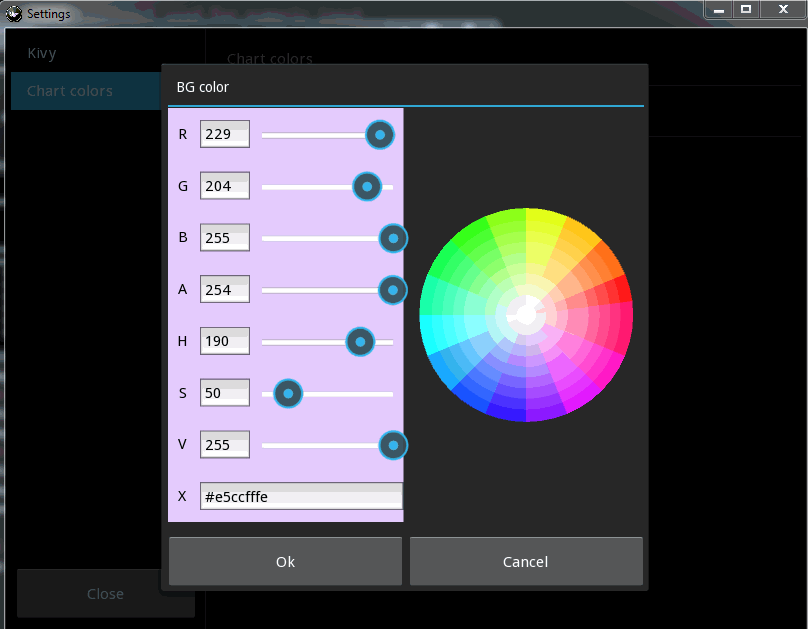The width and height of the screenshot is (808, 629).
Task: Click the R slider handle
Action: coord(380,135)
